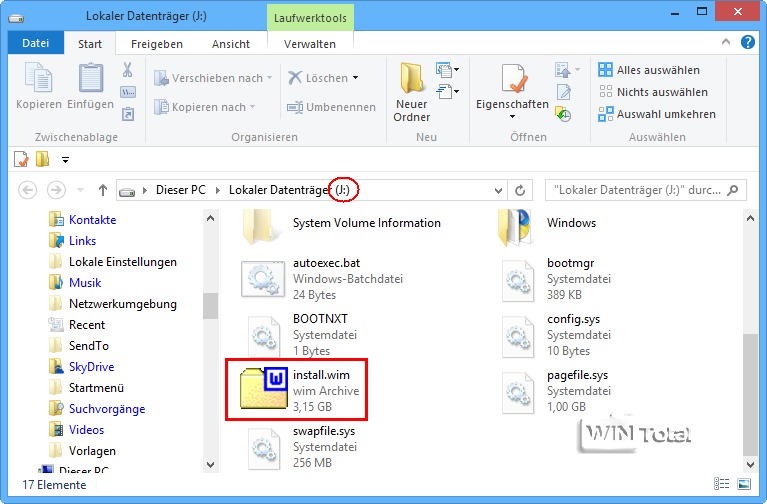Go back with the back arrow
The width and height of the screenshot is (767, 504).
coord(27,190)
